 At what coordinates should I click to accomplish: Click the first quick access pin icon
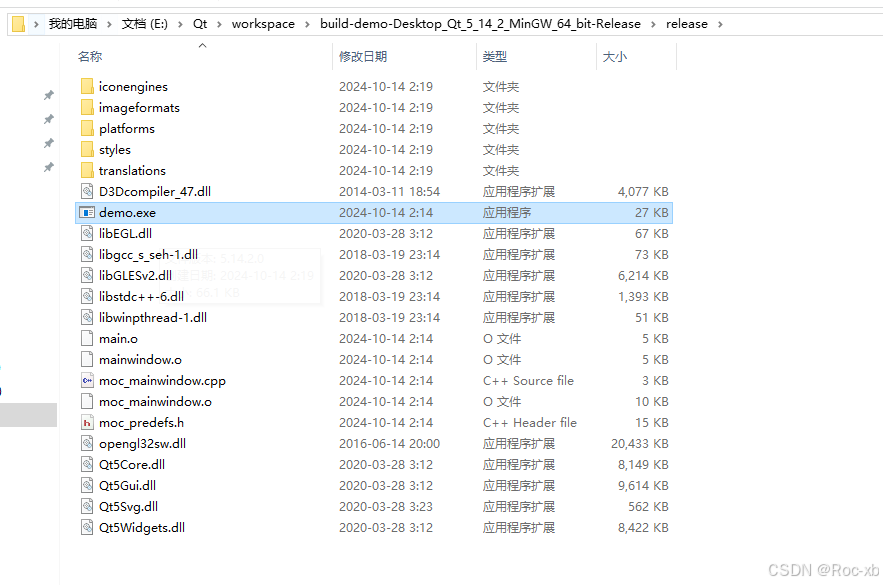(49, 95)
